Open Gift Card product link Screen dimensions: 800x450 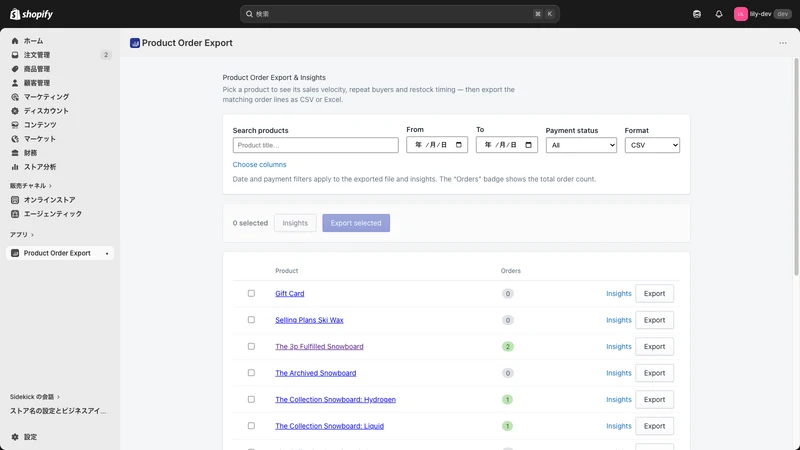(x=289, y=293)
